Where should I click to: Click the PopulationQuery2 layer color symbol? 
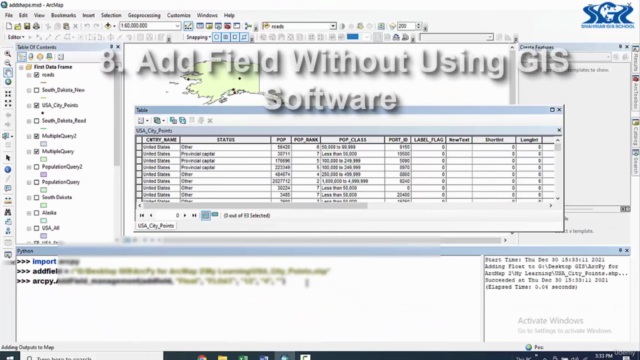pos(44,175)
